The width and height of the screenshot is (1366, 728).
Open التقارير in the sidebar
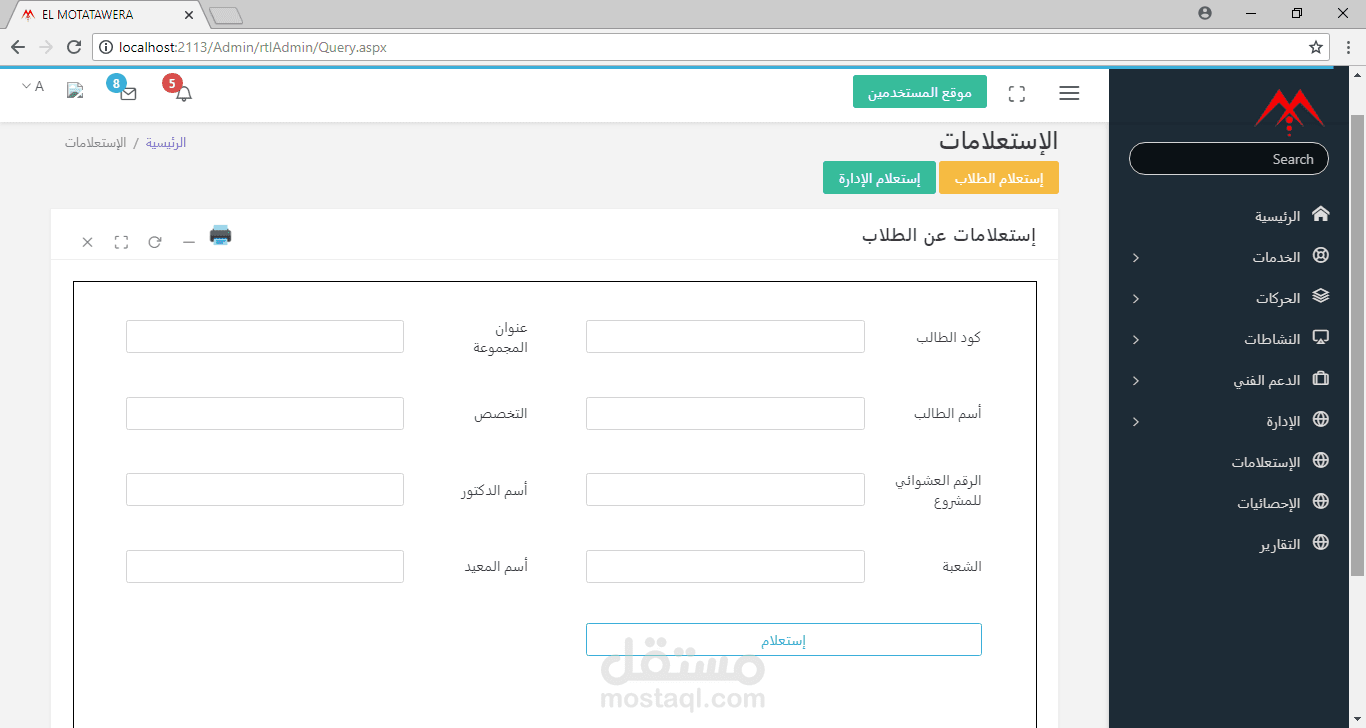pyautogui.click(x=1280, y=544)
